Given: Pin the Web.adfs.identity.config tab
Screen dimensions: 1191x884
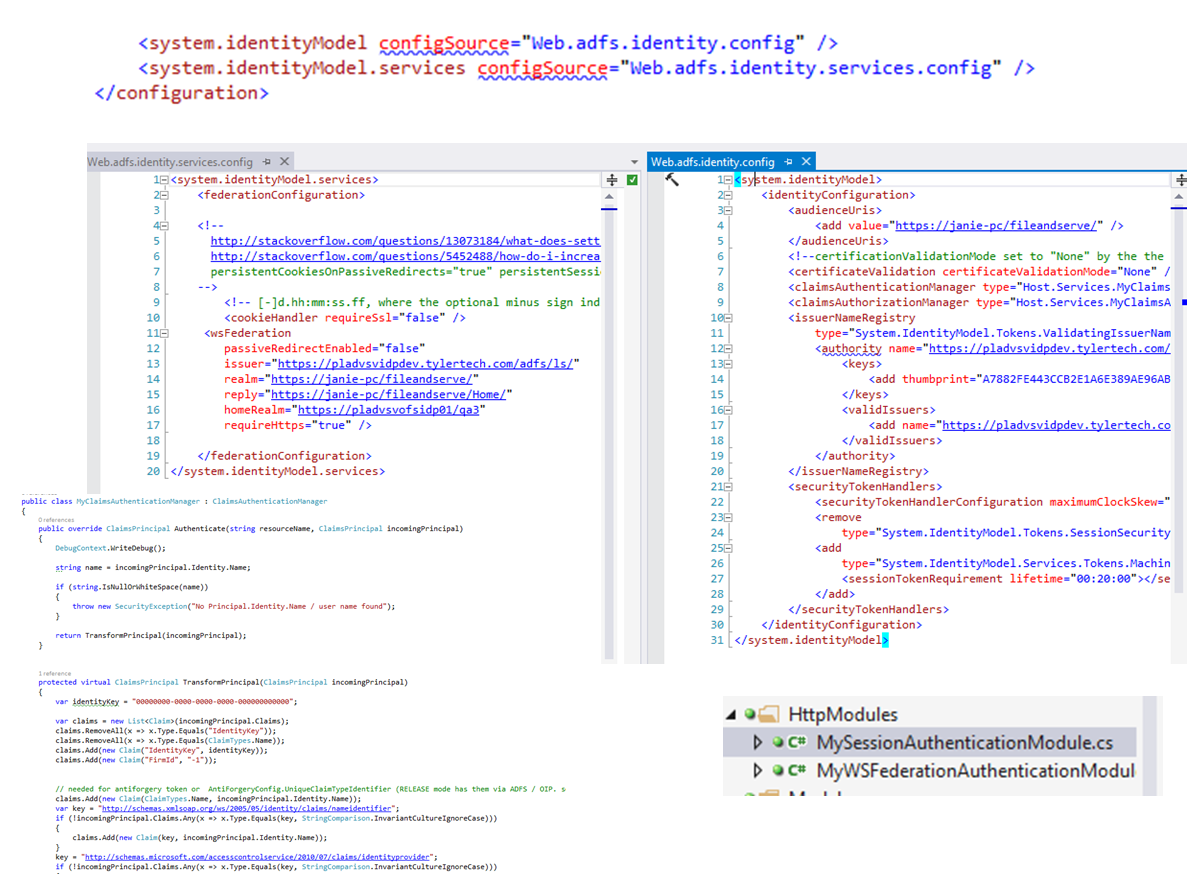Looking at the screenshot, I should [x=789, y=161].
